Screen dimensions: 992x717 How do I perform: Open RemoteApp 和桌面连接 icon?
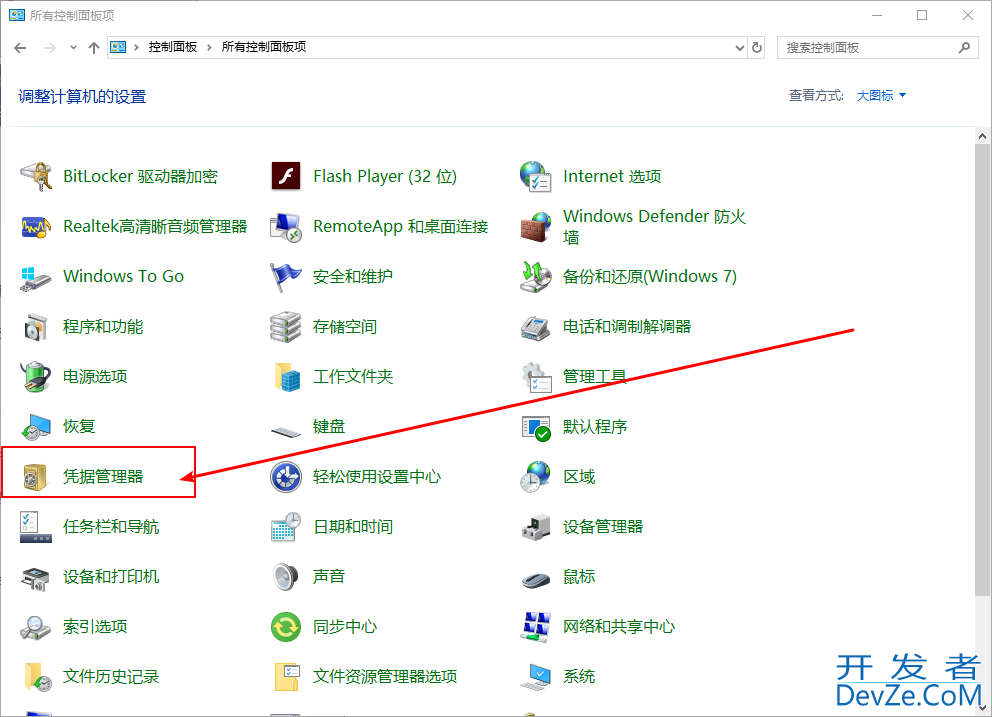pyautogui.click(x=286, y=227)
